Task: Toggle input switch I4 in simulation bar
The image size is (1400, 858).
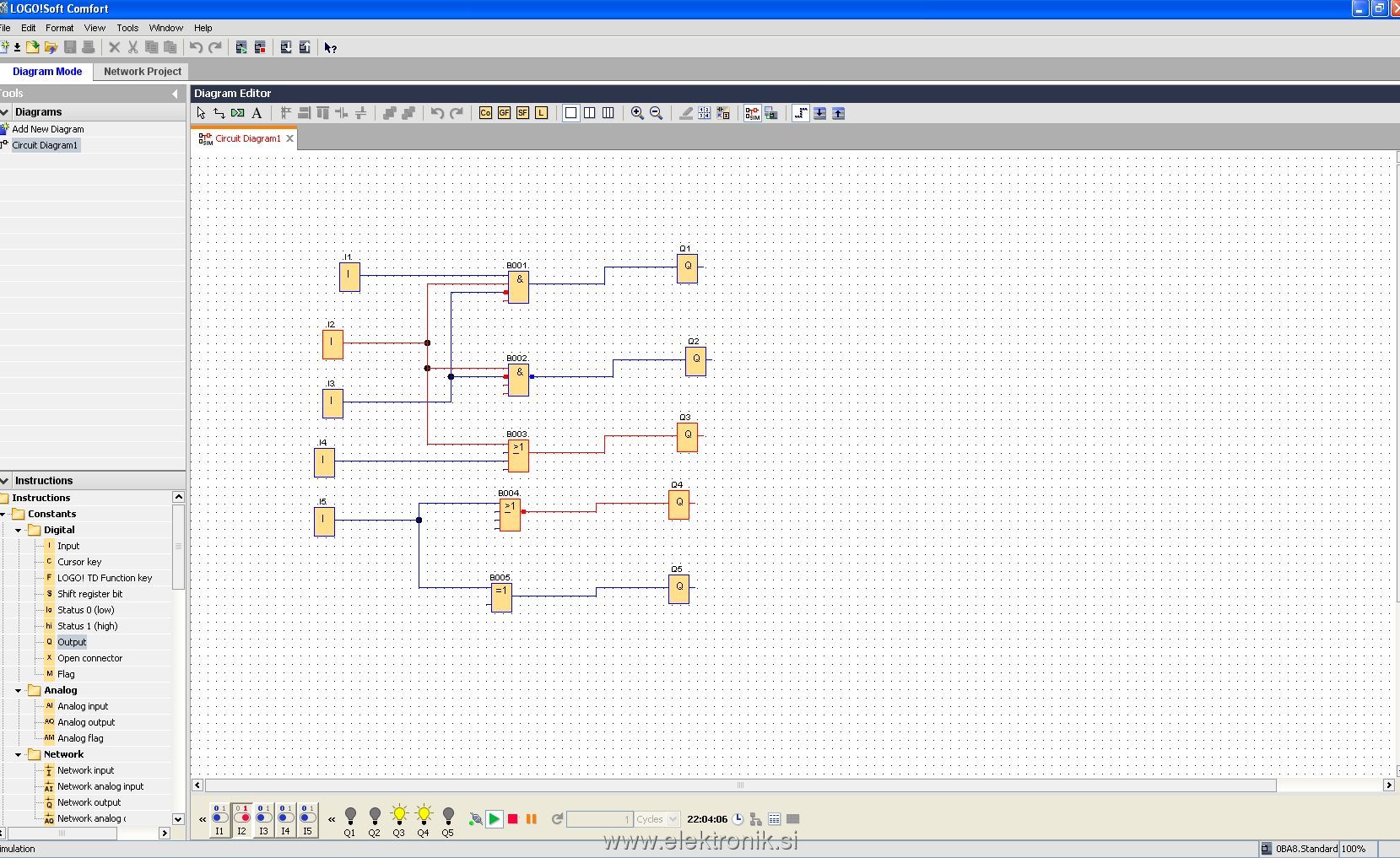Action: tap(285, 820)
